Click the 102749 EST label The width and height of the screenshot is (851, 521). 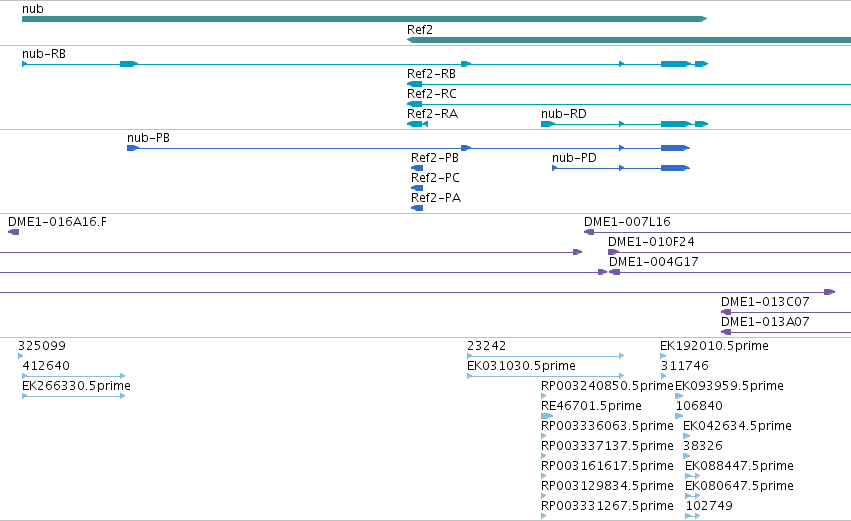[x=709, y=506]
